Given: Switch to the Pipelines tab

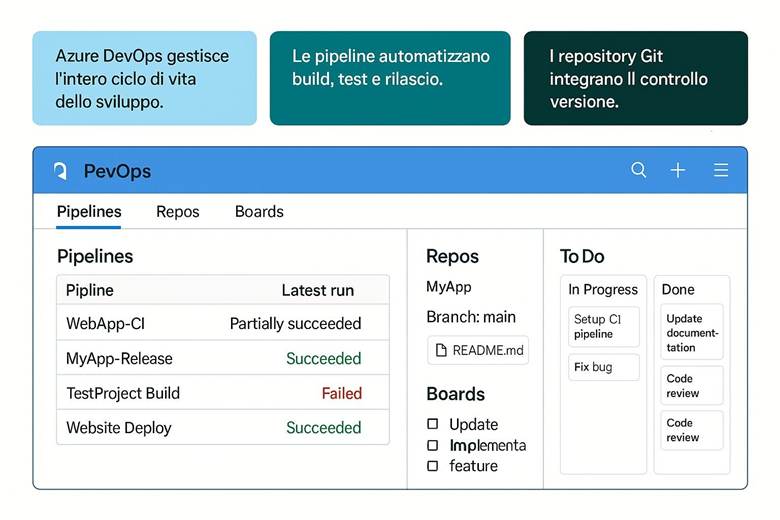Looking at the screenshot, I should tap(89, 212).
